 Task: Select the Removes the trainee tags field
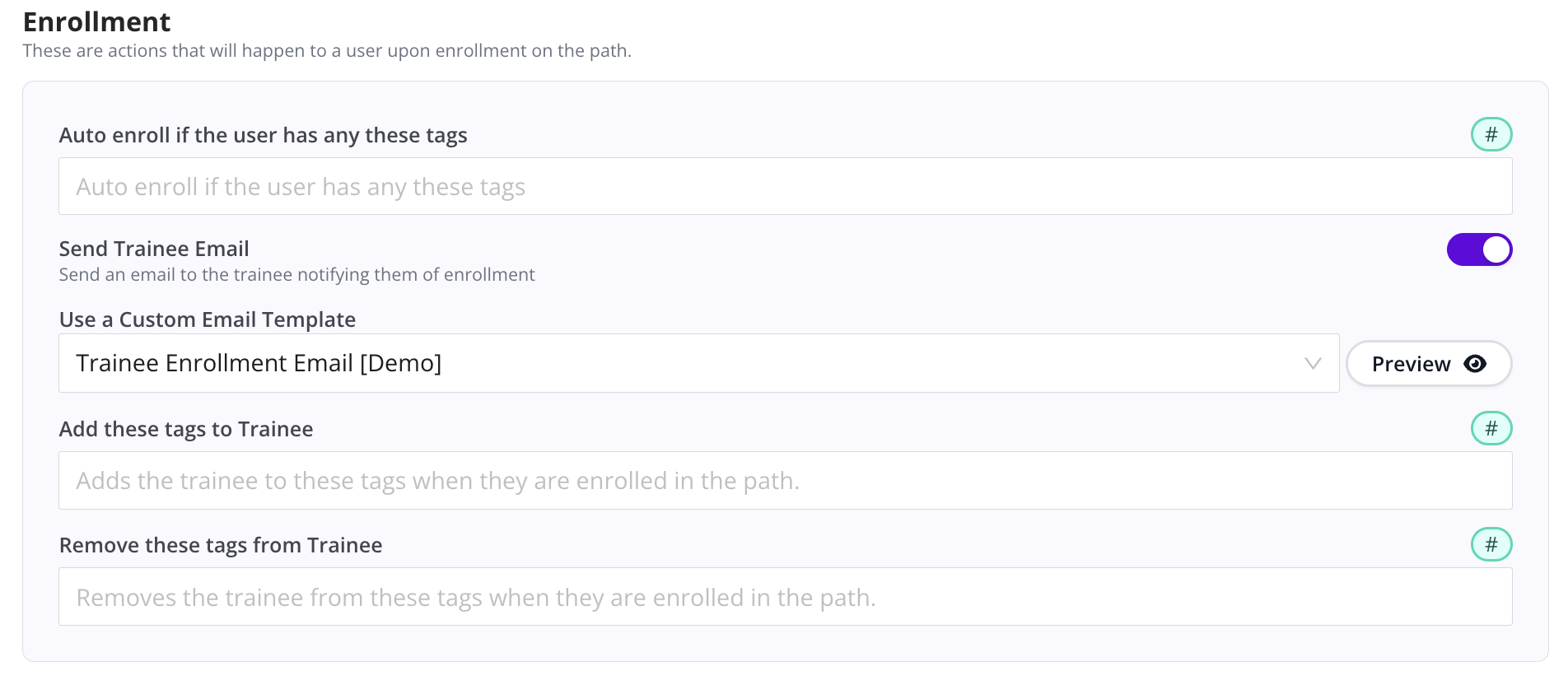click(x=784, y=597)
